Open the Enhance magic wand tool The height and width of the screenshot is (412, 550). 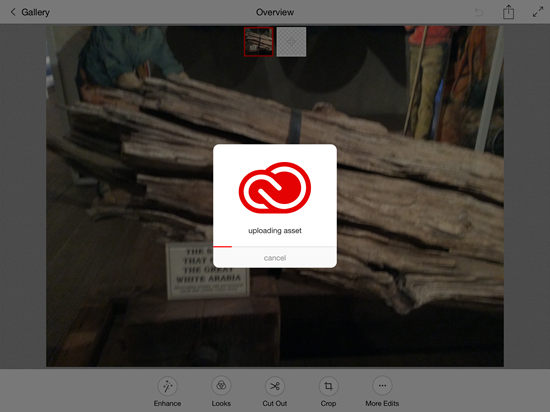pos(167,392)
